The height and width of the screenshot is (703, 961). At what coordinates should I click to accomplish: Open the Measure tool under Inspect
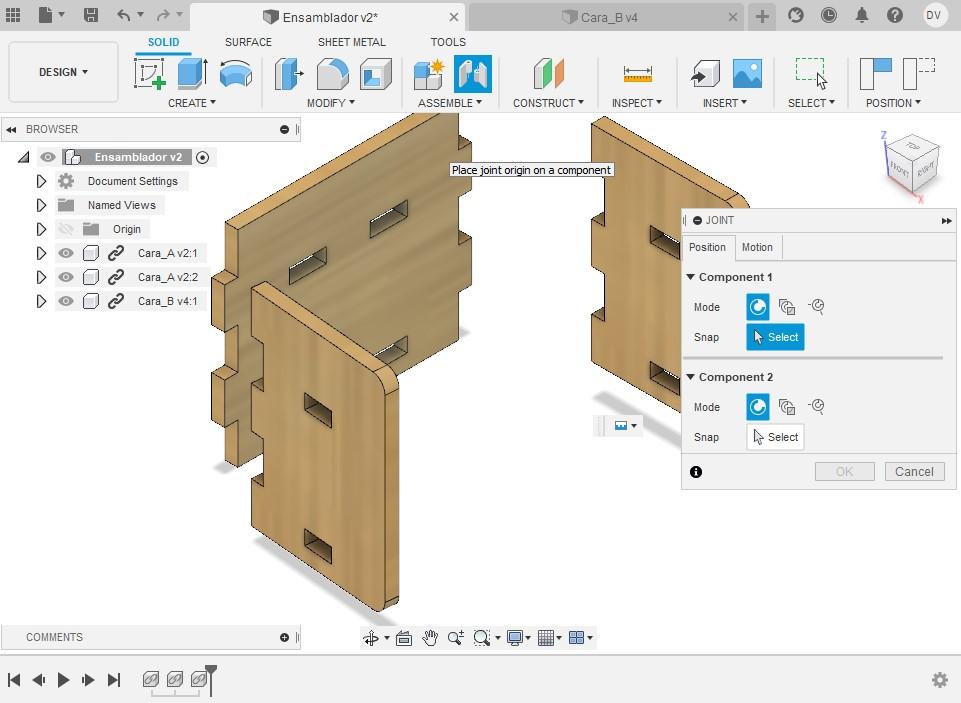click(637, 74)
